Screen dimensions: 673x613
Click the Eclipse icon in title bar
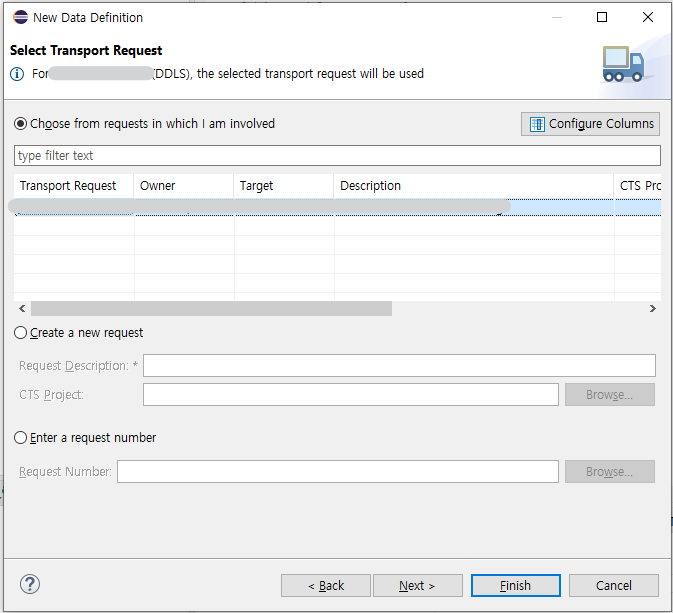pos(19,17)
